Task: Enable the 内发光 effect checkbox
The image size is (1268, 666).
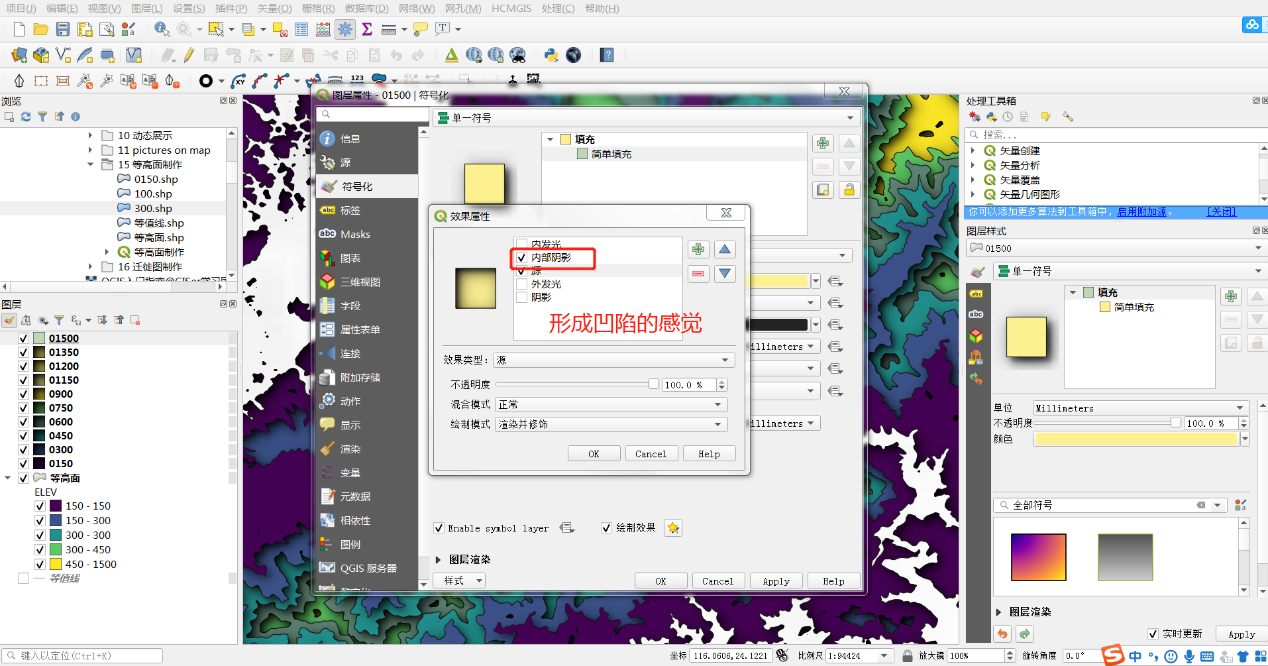Action: pos(521,244)
